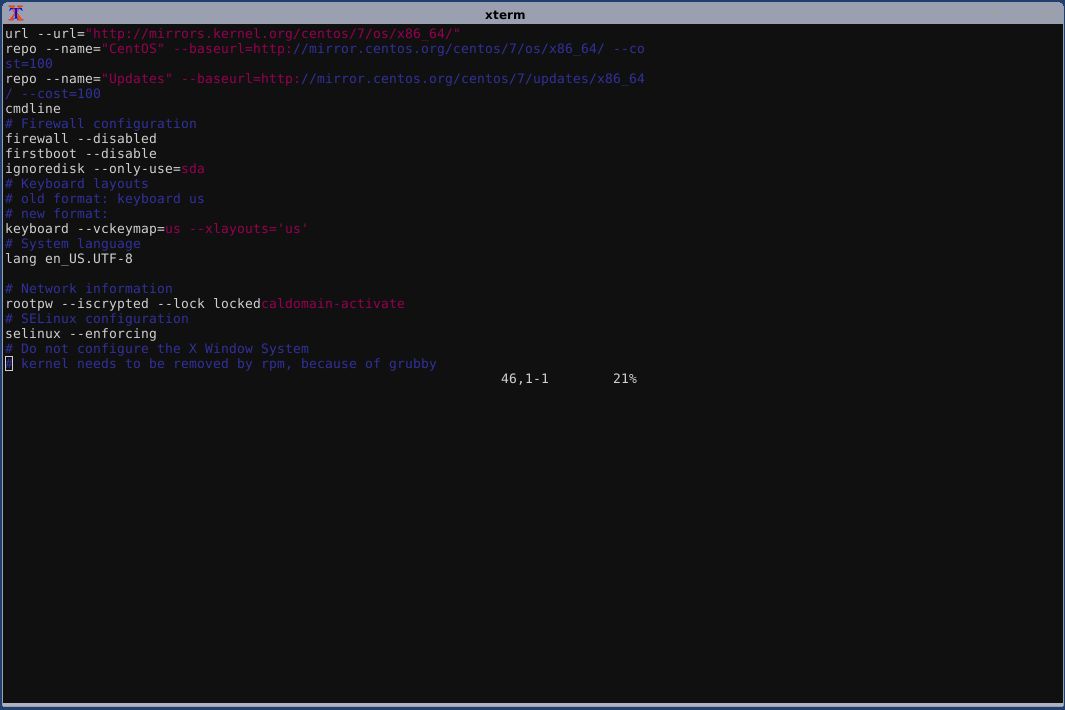Screen dimensions: 1065x710
Task: Click the "firstboot --disable" line
Action: click(81, 154)
